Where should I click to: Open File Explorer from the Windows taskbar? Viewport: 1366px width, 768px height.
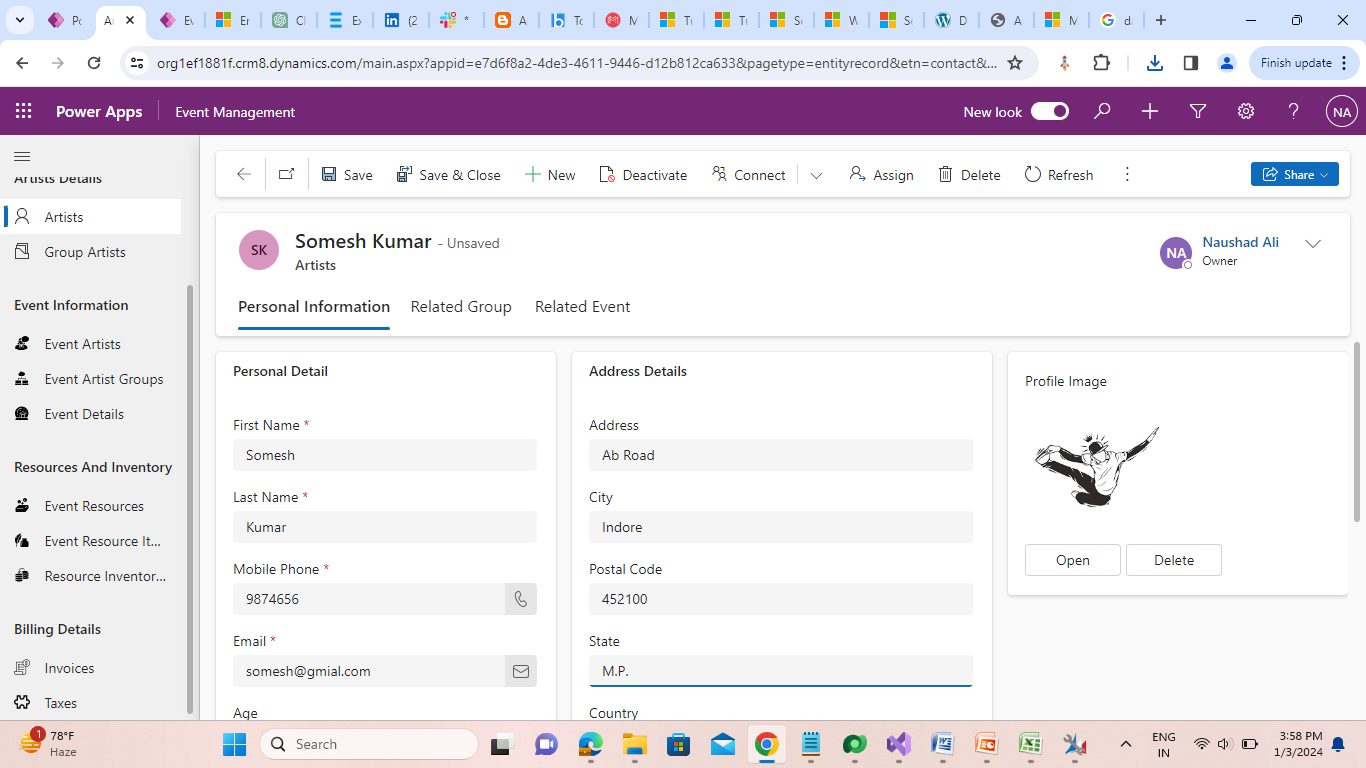634,744
